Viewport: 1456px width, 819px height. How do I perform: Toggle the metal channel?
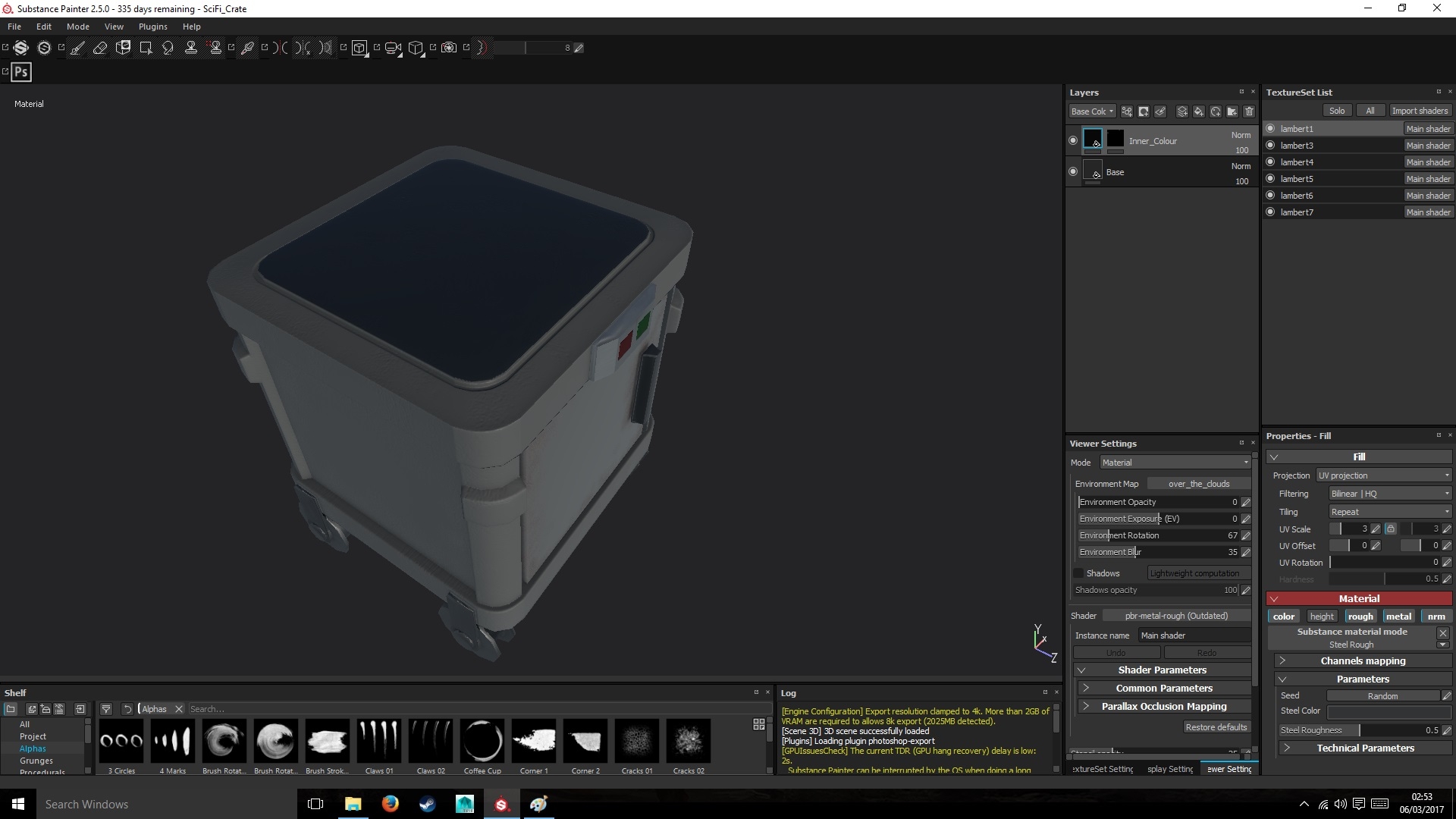pyautogui.click(x=1398, y=617)
